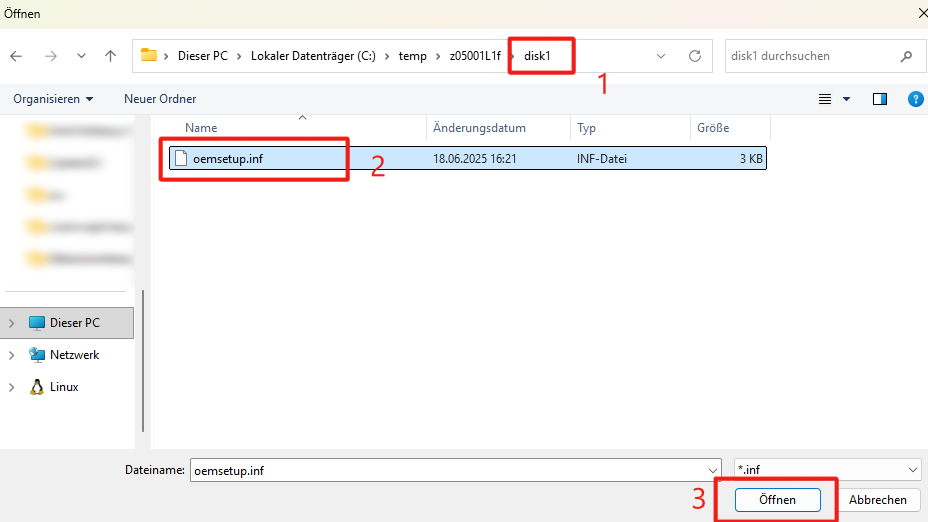Click the view layout list icon

pos(825,99)
